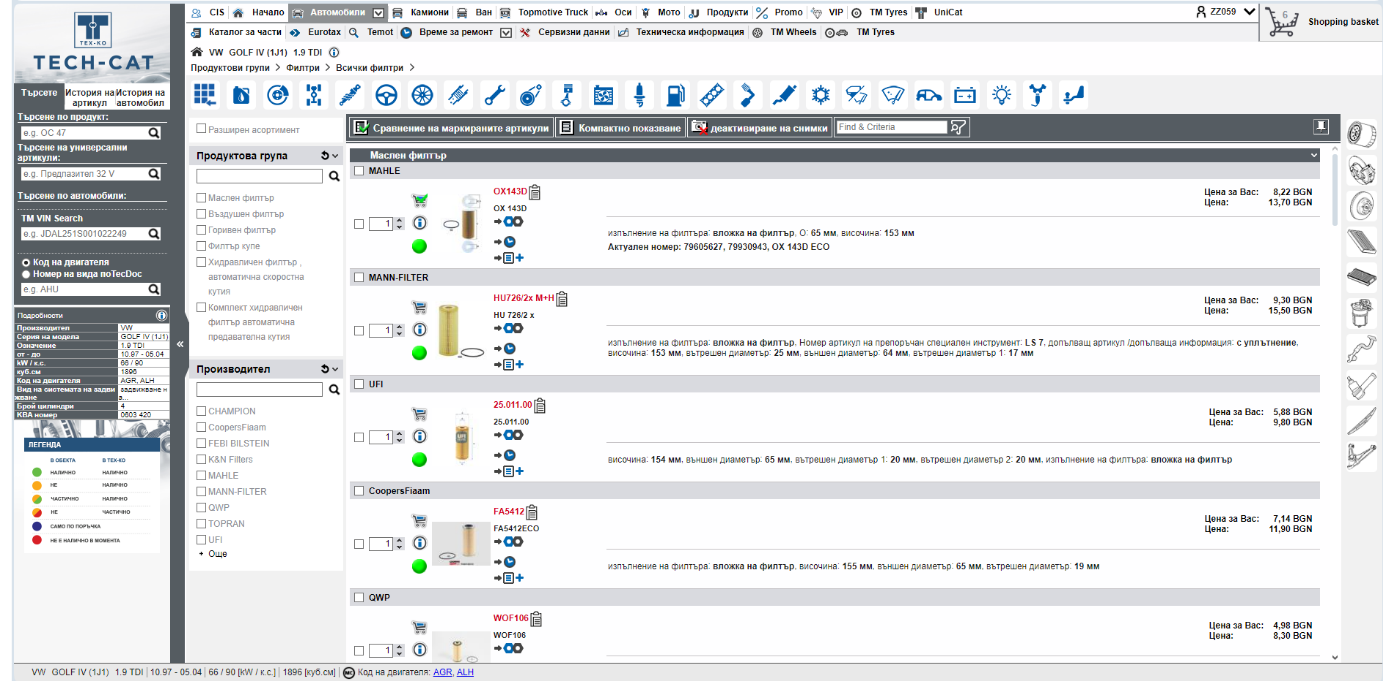1386x684 pixels.
Task: Open the Shopping basket cart icon
Action: [x=1281, y=22]
